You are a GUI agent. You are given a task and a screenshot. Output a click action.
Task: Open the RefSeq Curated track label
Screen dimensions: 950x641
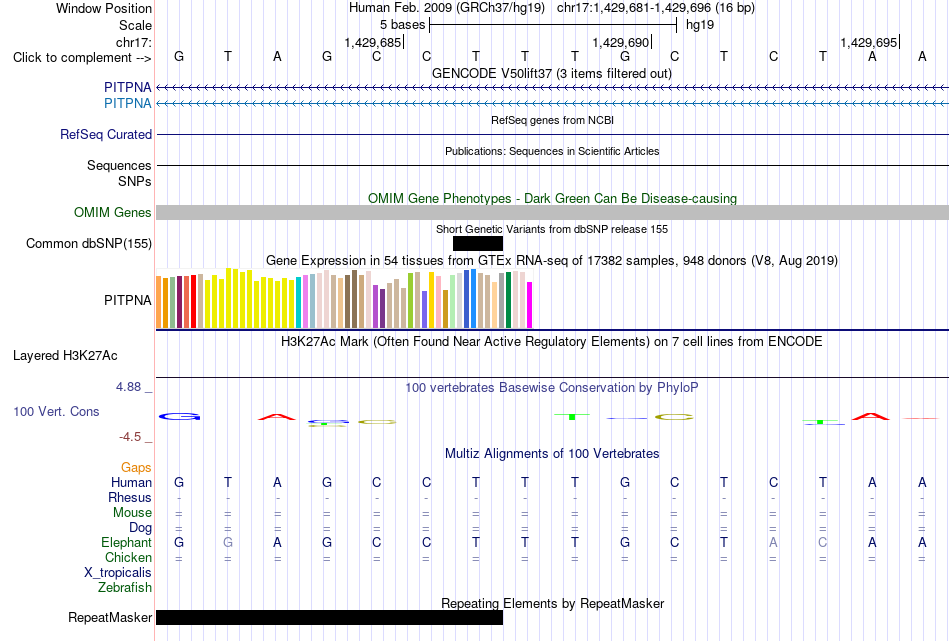[106, 135]
